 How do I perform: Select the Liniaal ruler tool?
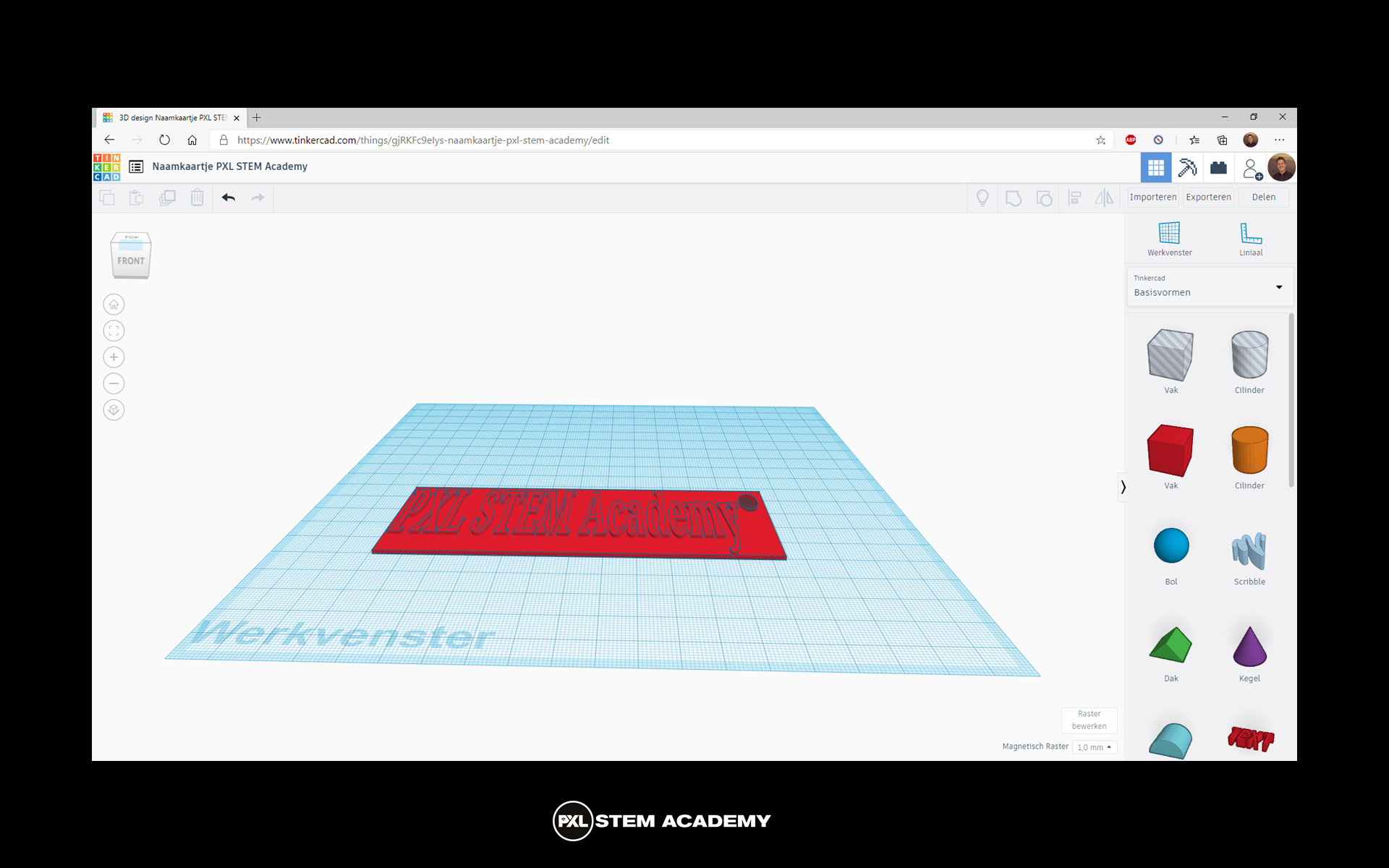coord(1250,239)
